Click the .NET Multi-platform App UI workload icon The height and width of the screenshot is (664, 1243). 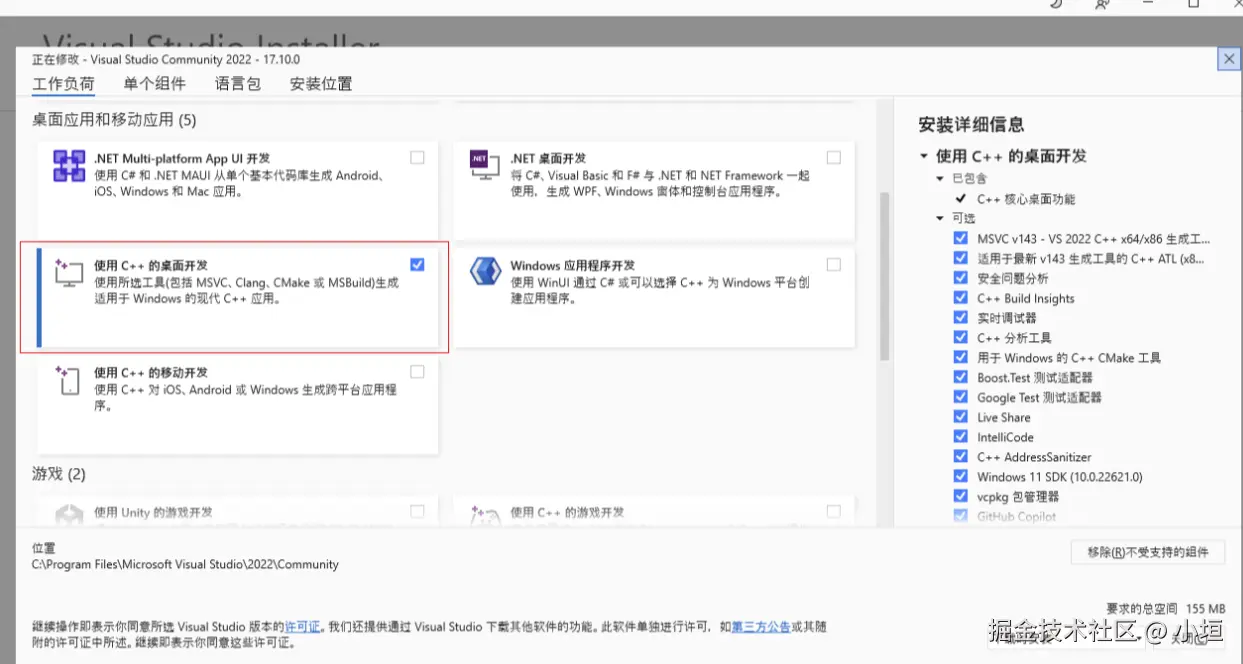click(x=69, y=167)
